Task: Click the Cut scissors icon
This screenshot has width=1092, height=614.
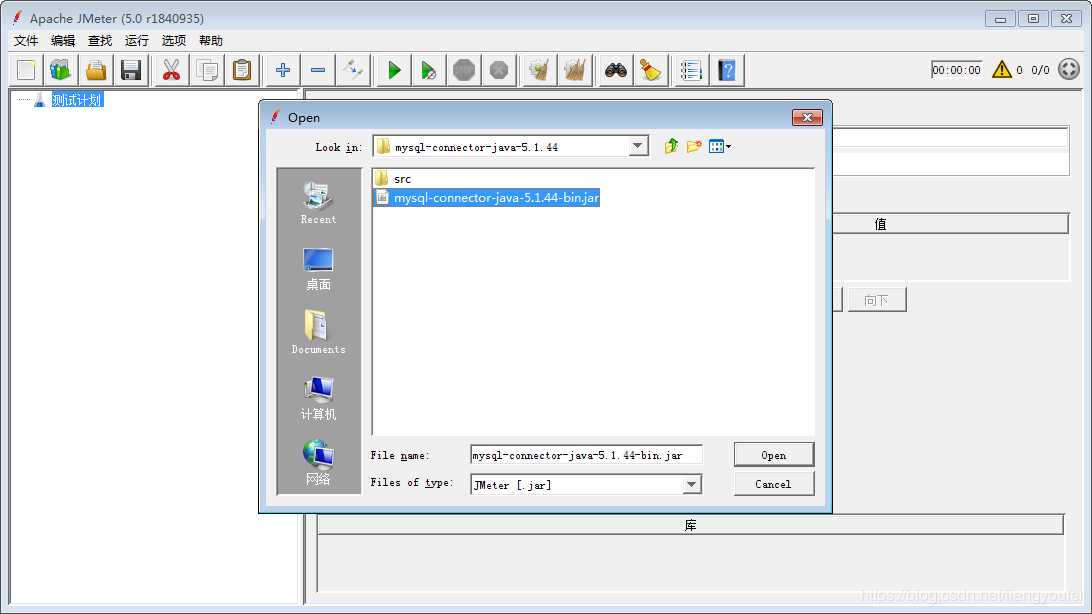Action: 171,70
